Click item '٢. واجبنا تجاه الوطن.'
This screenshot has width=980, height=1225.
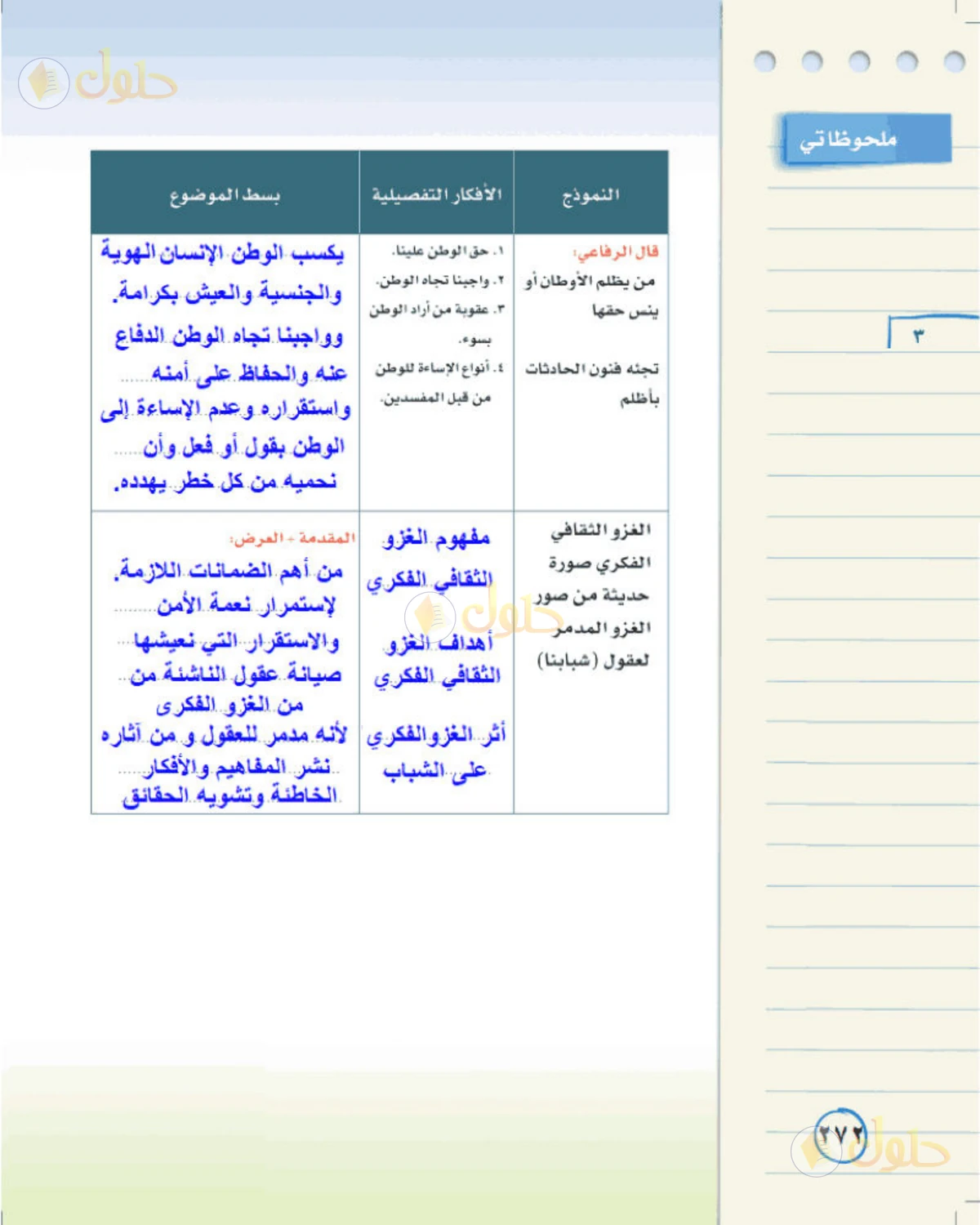(x=440, y=280)
